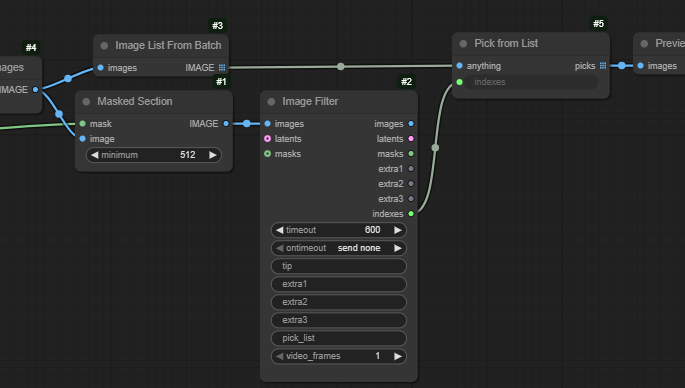This screenshot has width=685, height=388.
Task: Increase the timeout value with the right arrow
Action: [398, 230]
